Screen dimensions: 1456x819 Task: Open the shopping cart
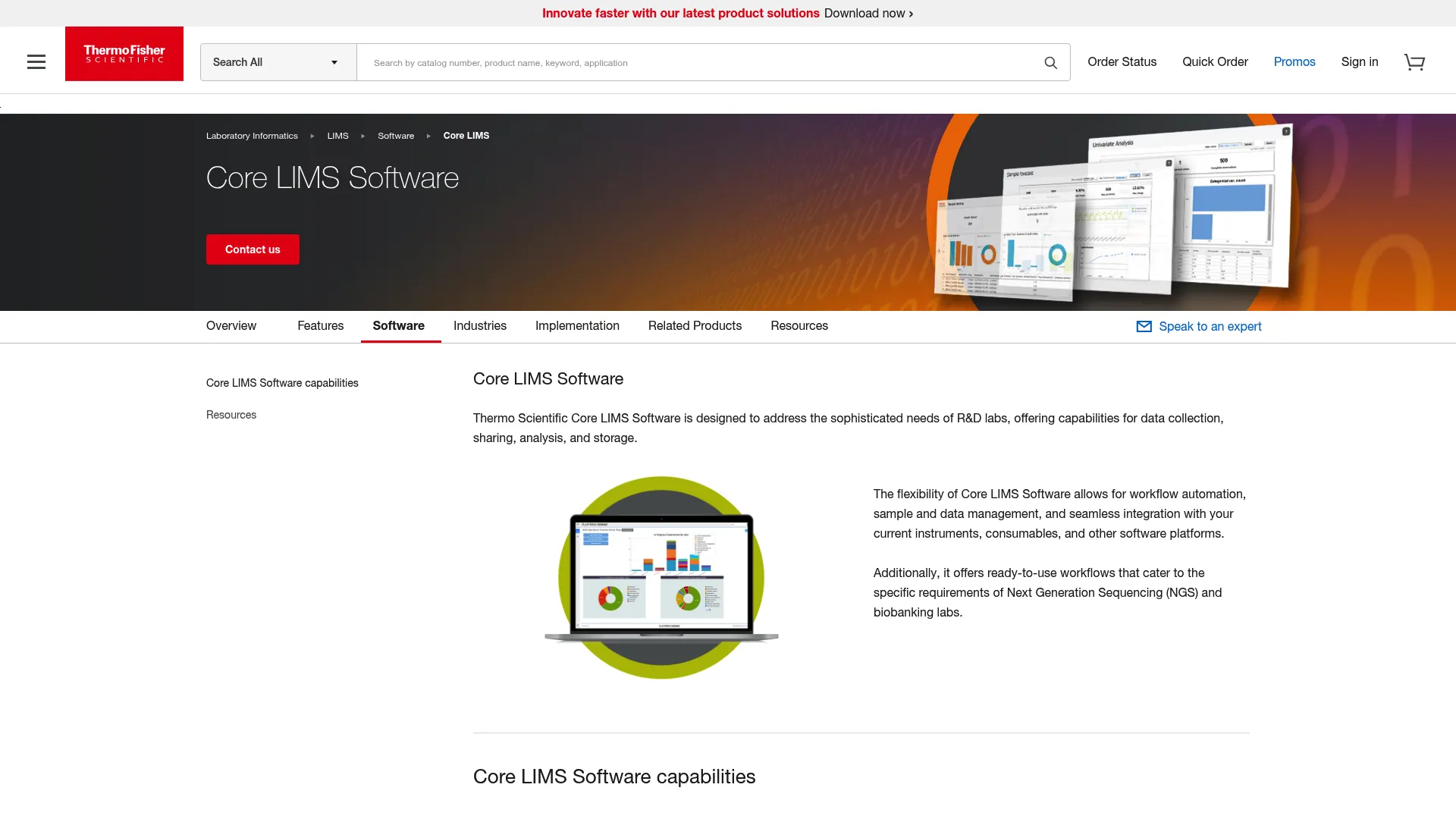click(1414, 62)
